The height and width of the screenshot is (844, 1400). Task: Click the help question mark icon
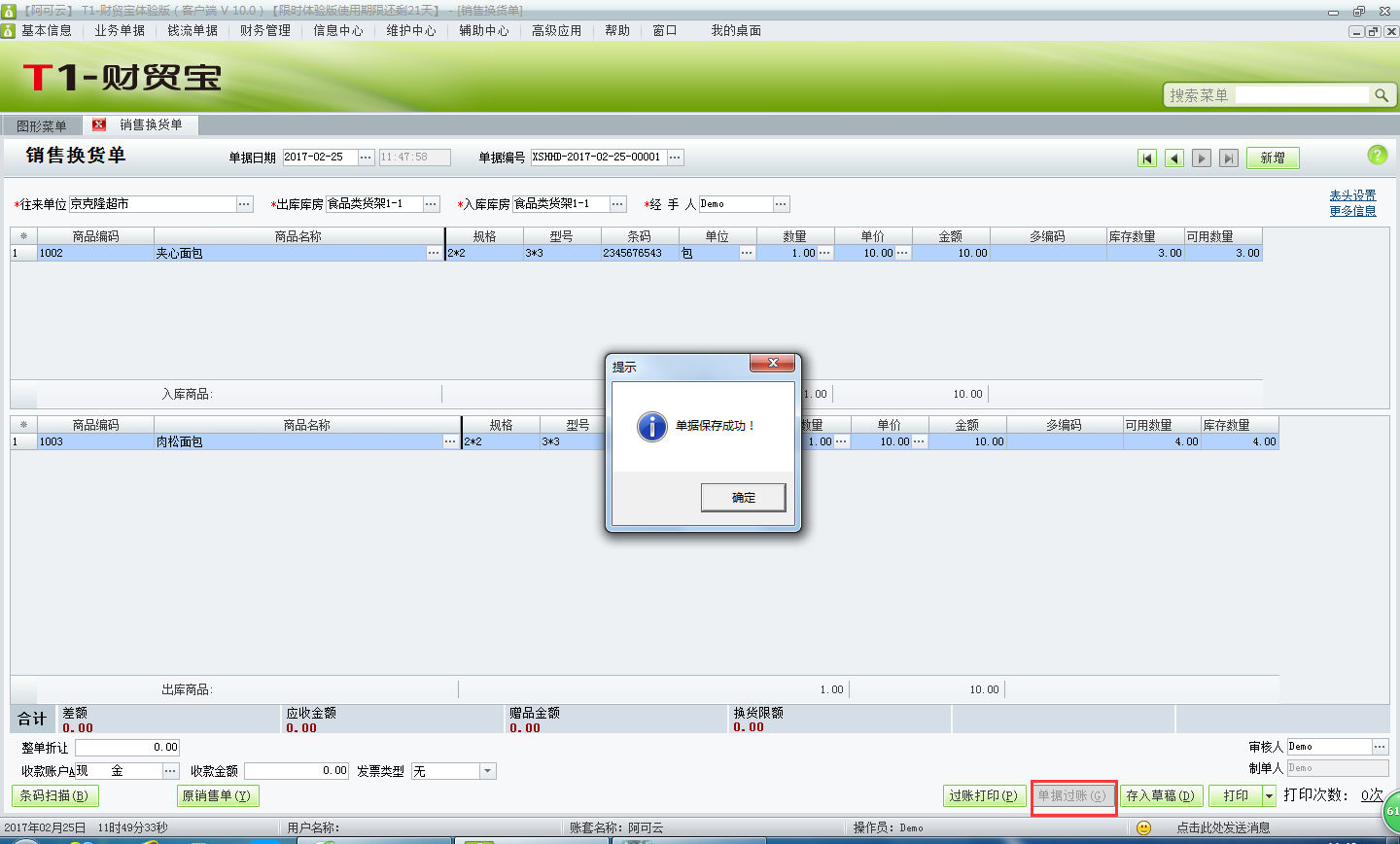point(1380,155)
